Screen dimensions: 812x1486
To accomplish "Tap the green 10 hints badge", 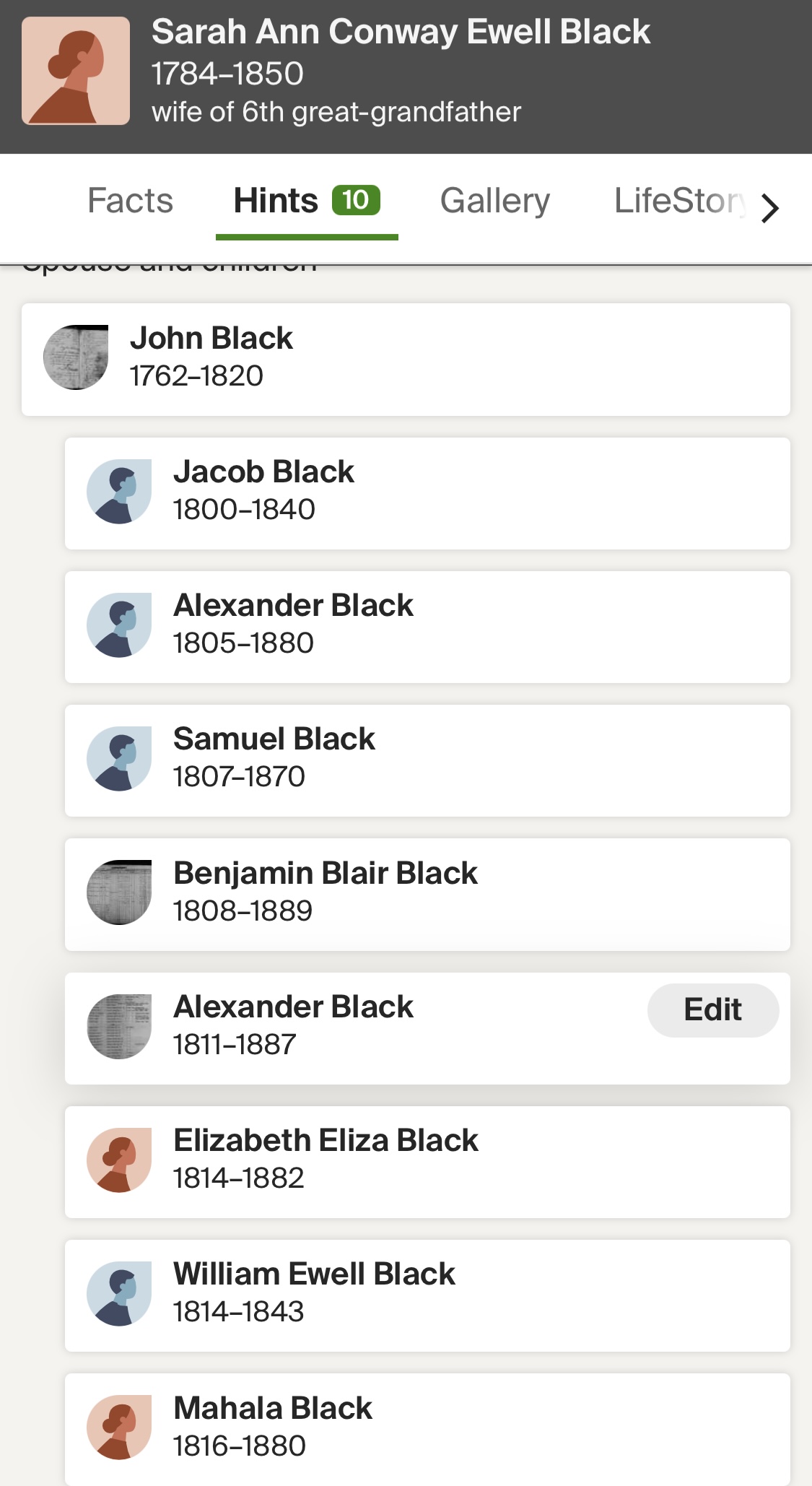I will click(356, 200).
